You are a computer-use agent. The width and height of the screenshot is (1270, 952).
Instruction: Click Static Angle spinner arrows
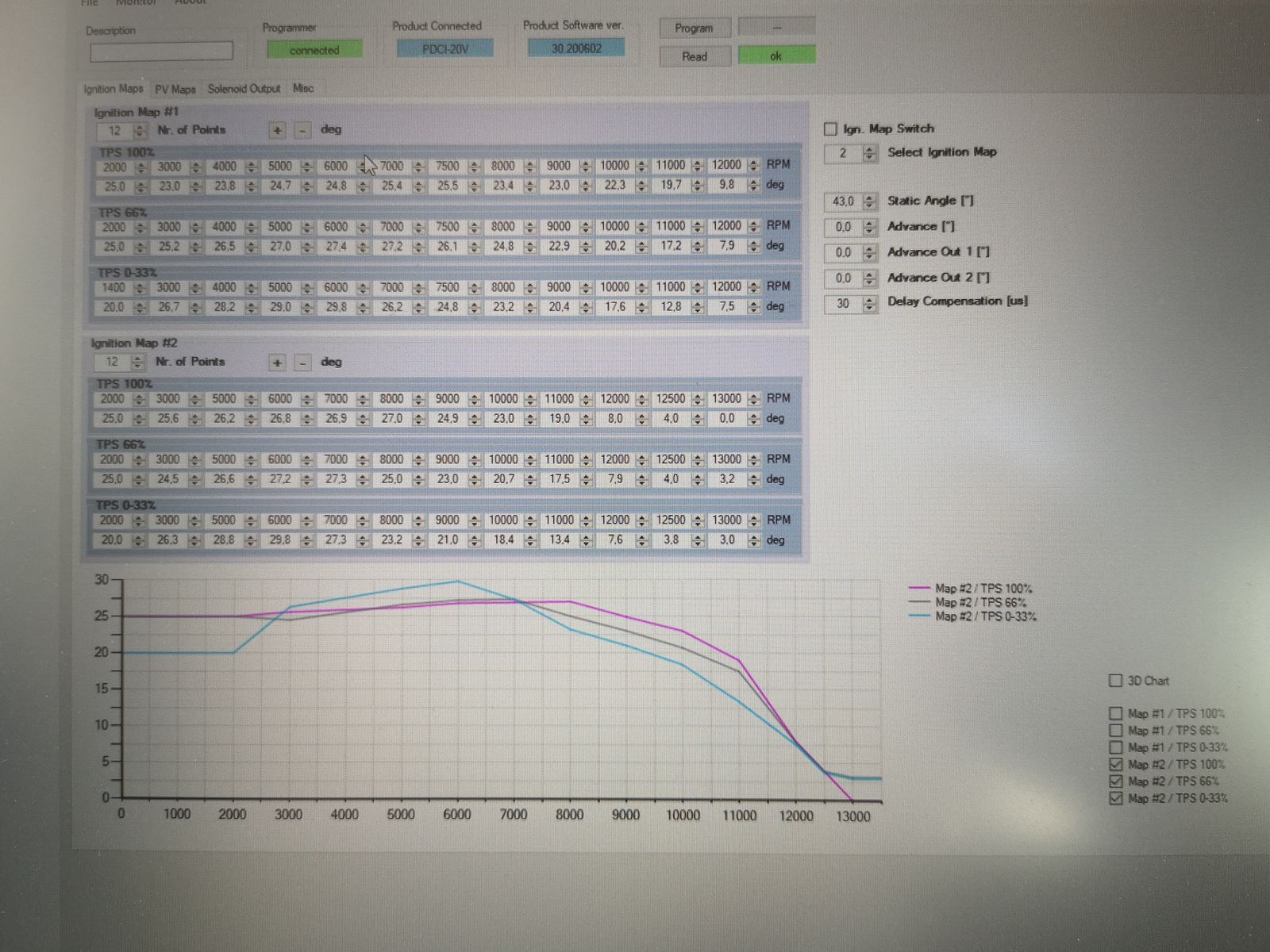click(x=869, y=202)
